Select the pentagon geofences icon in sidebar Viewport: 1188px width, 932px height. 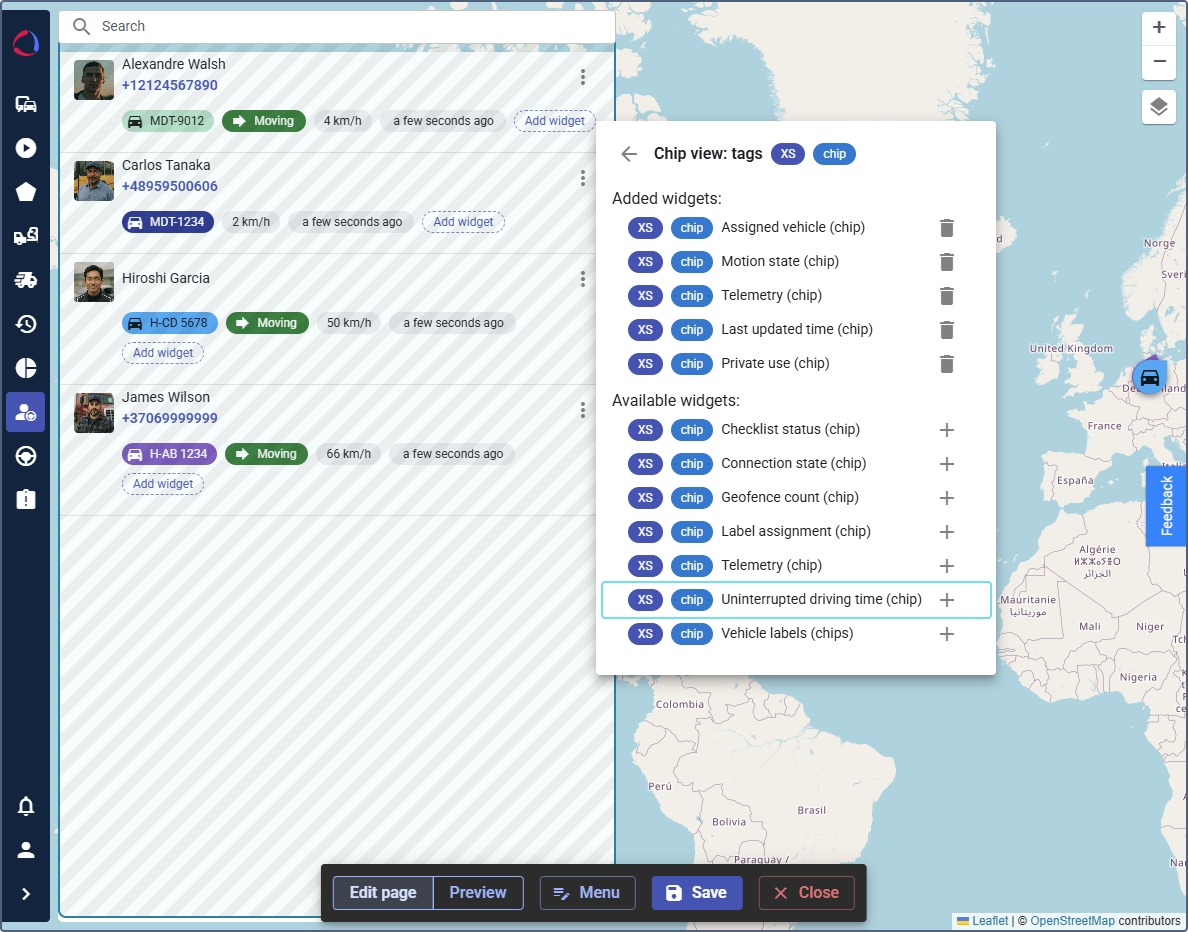[x=26, y=190]
